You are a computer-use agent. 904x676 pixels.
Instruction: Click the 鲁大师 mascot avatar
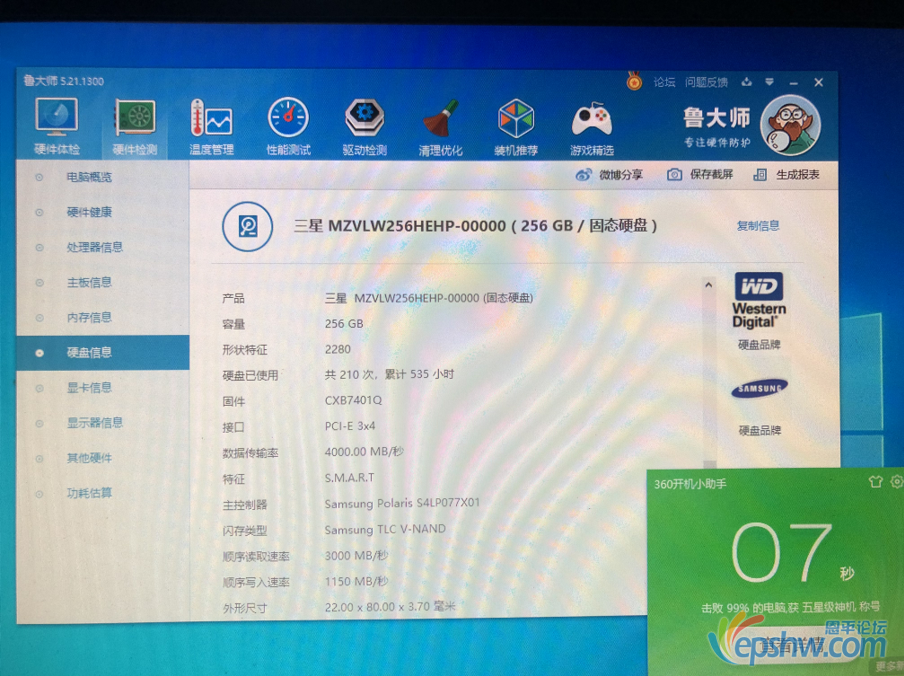click(790, 125)
